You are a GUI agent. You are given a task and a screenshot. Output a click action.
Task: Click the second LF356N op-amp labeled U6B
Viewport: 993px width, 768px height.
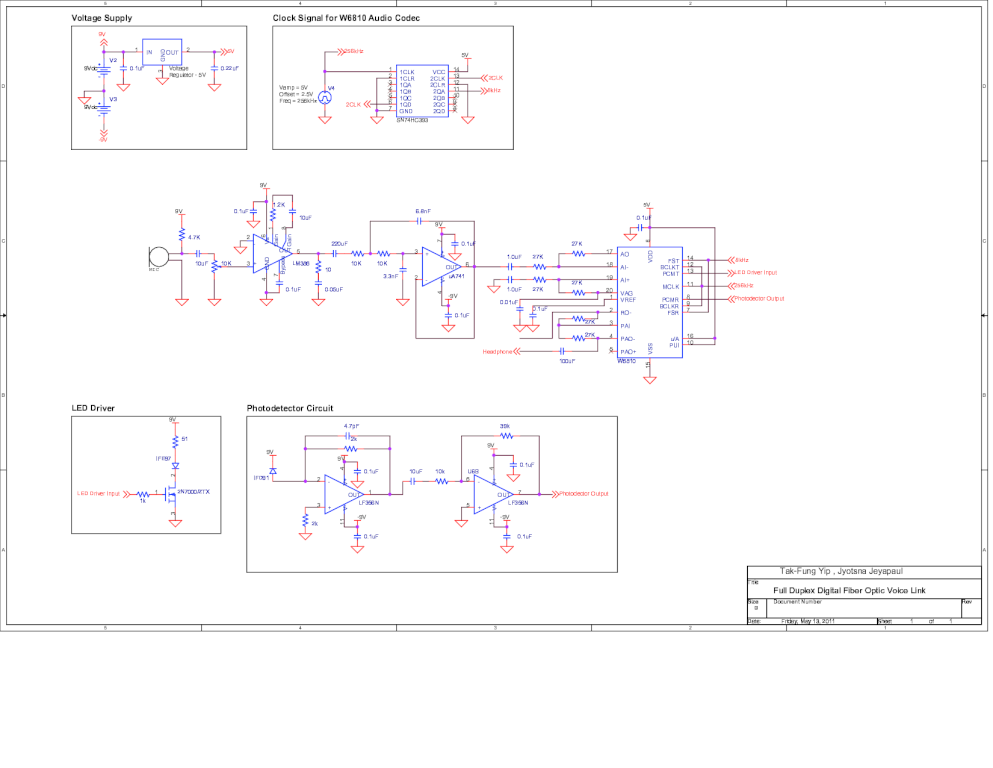(493, 494)
